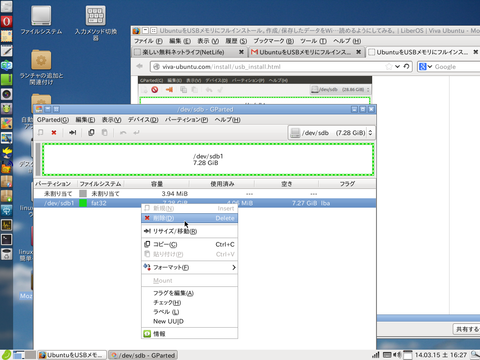Click the camera lens icon in the left dock
This screenshot has width=480, height=360.
point(6,94)
